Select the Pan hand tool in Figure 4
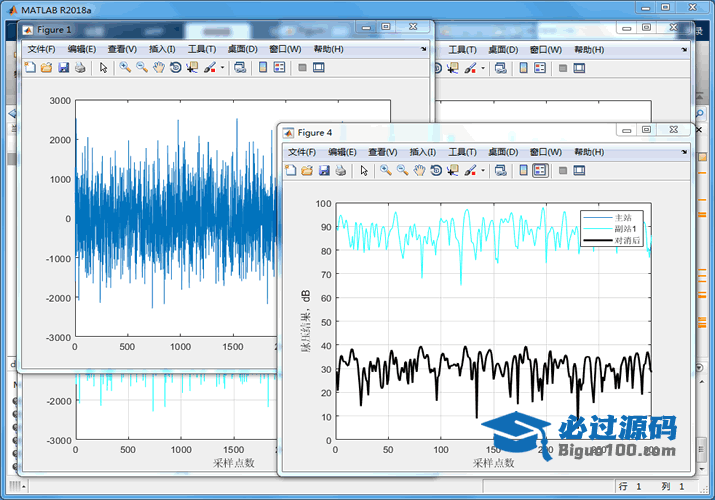Screen dimensions: 715x500 (419, 171)
